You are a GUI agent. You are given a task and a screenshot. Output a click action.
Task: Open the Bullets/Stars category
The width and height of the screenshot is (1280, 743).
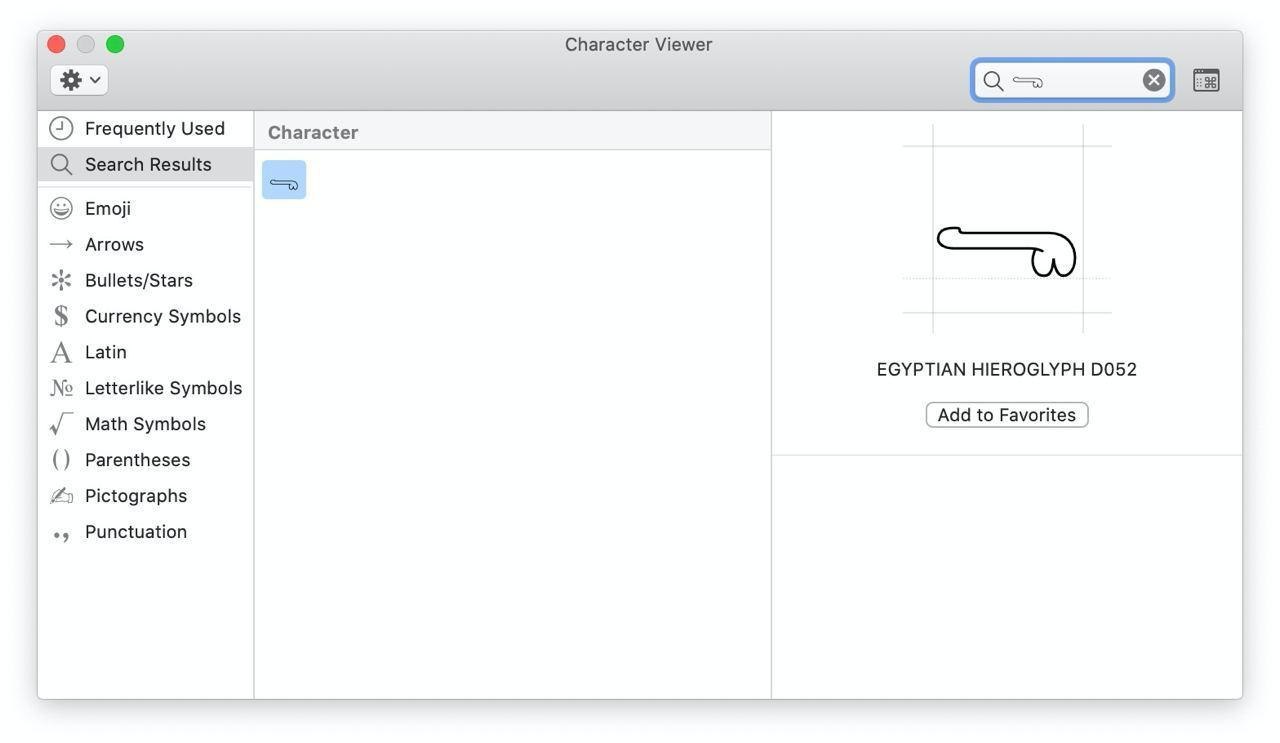145,281
